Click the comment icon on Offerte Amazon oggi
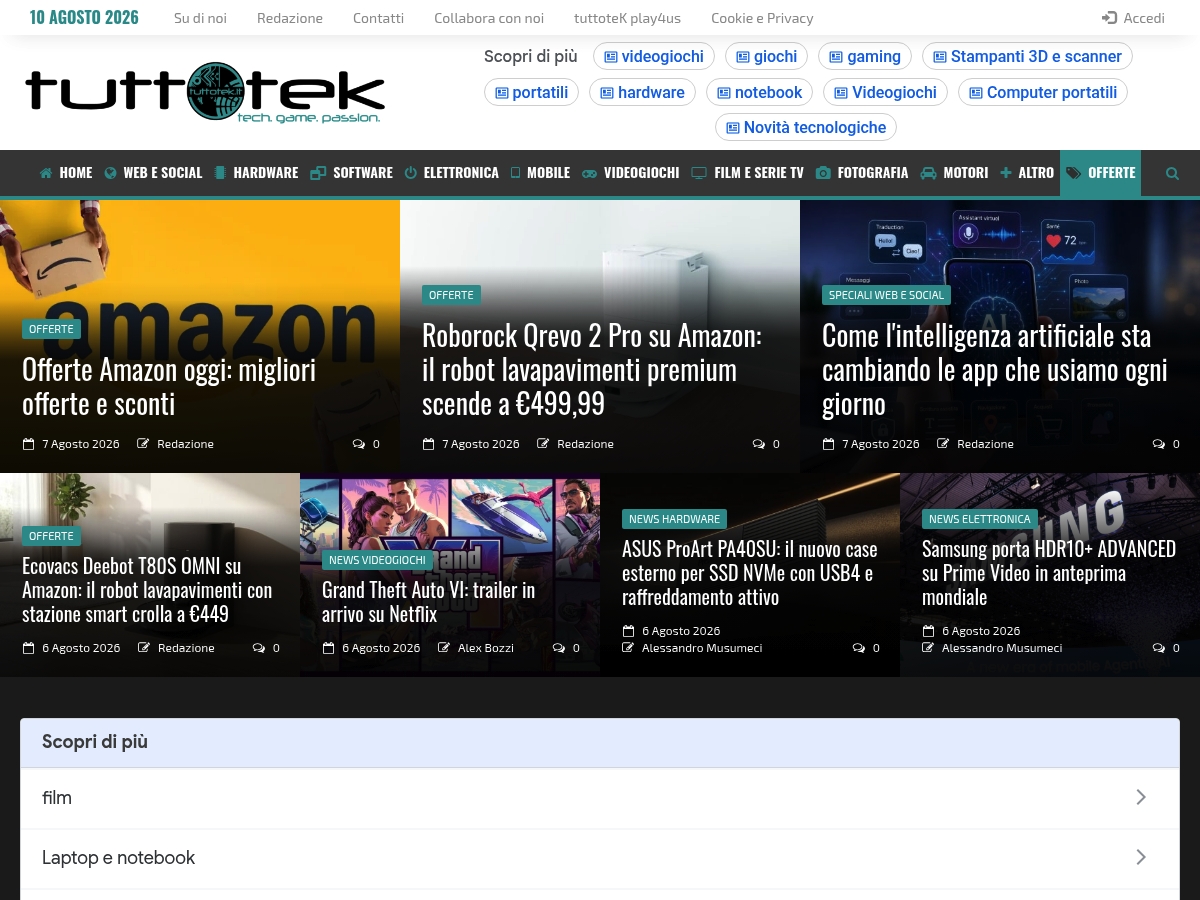Image resolution: width=1200 pixels, height=900 pixels. click(359, 444)
